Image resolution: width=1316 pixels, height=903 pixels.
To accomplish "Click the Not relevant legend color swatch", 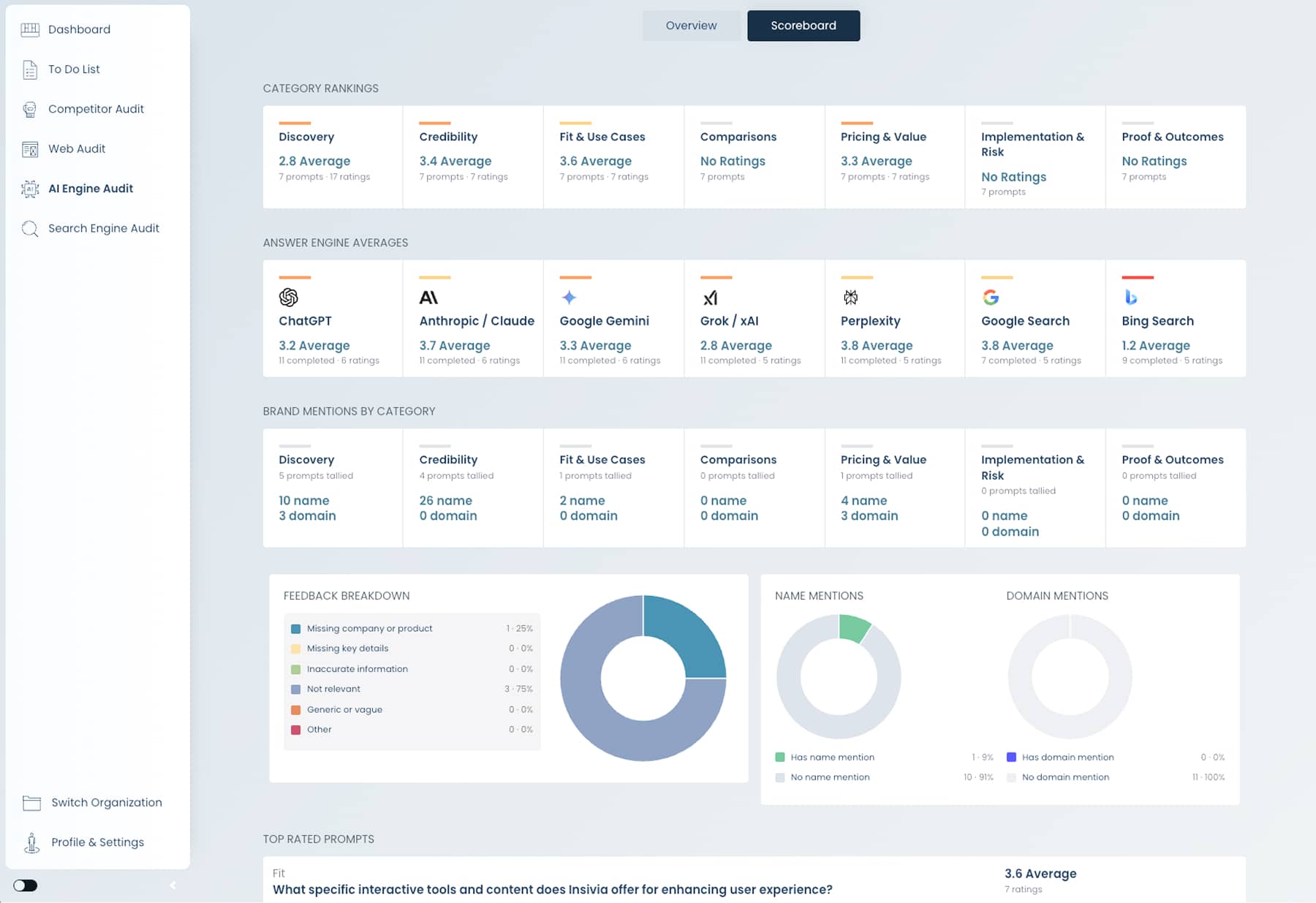I will 296,689.
